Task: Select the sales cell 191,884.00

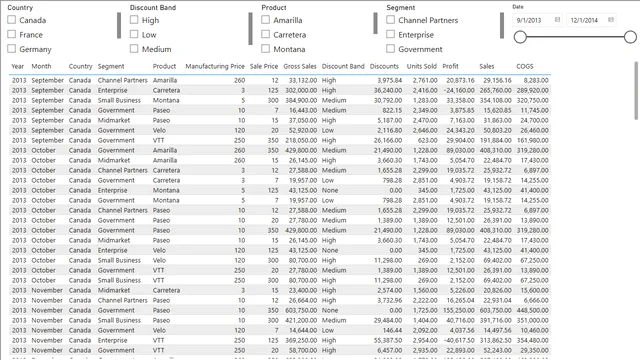Action: [495, 140]
